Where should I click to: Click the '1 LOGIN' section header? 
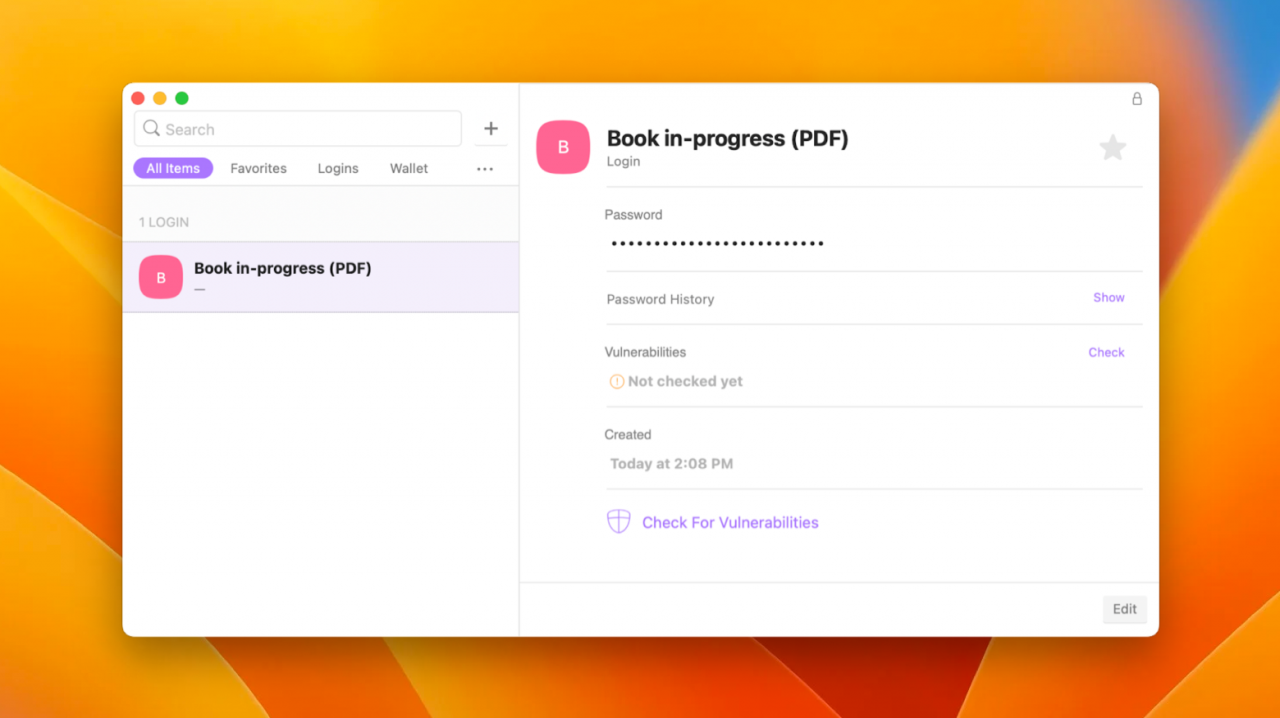[164, 222]
